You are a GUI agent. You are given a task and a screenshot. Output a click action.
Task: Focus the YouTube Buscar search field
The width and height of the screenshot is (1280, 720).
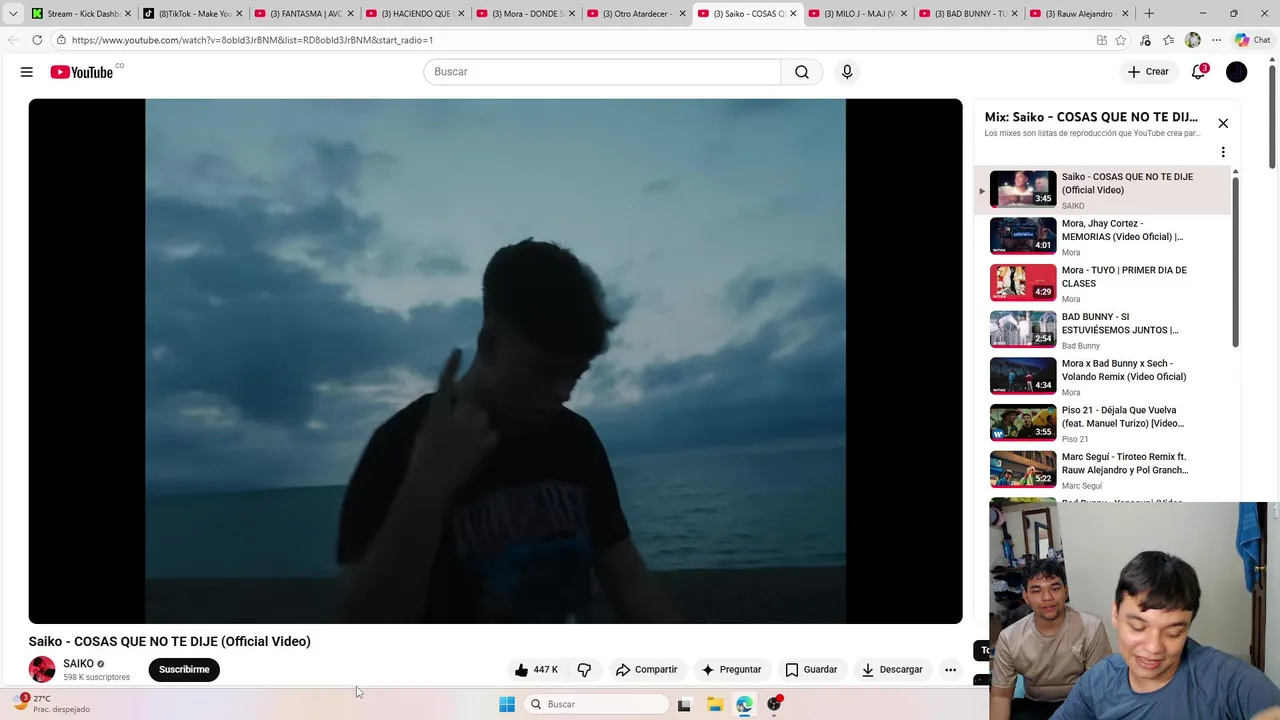(602, 72)
